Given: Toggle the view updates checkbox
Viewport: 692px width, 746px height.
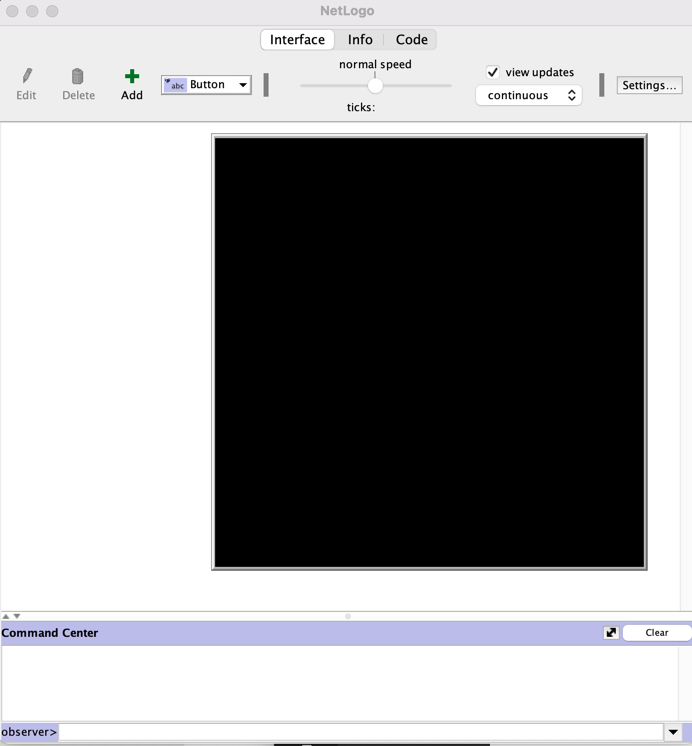Looking at the screenshot, I should coord(493,72).
